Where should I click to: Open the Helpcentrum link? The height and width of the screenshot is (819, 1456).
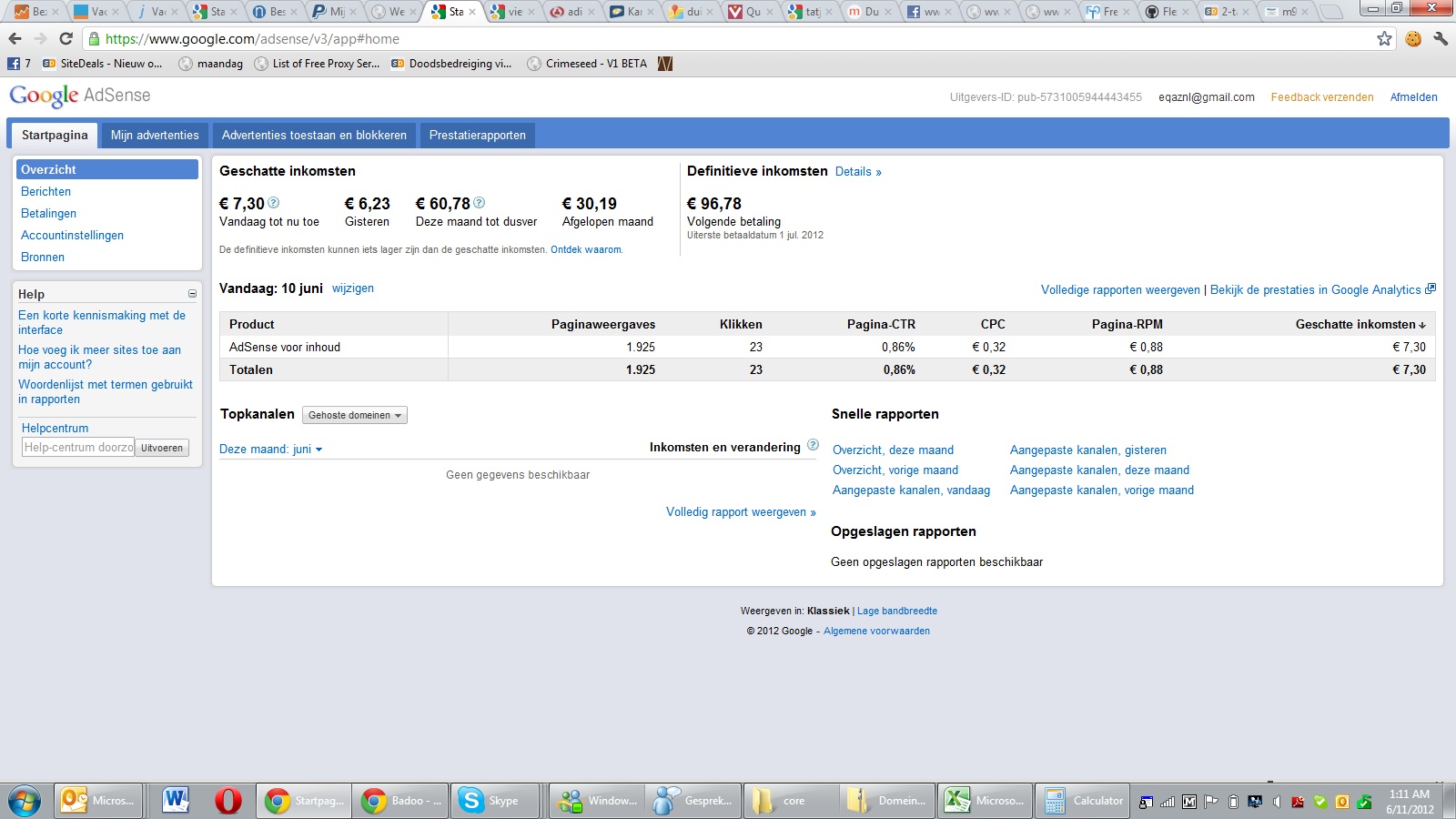click(x=55, y=428)
